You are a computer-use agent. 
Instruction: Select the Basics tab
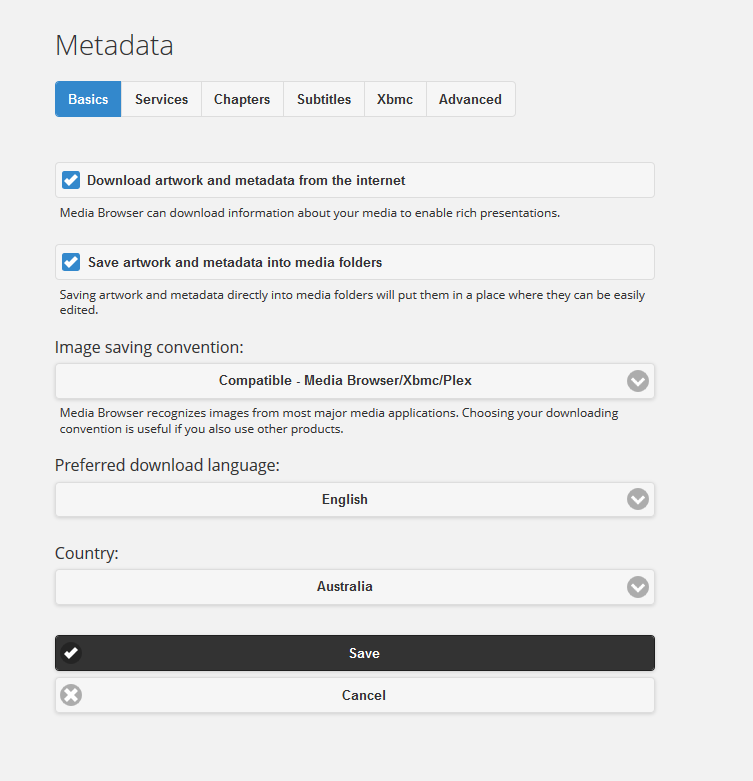88,99
